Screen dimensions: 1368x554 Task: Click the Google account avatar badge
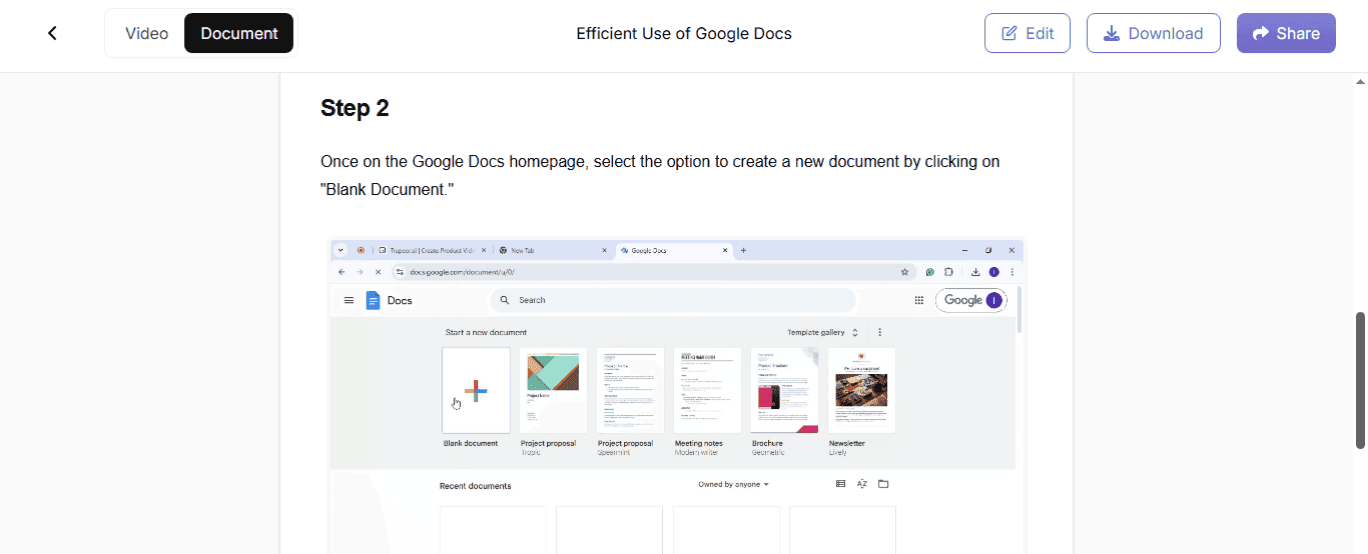[993, 300]
